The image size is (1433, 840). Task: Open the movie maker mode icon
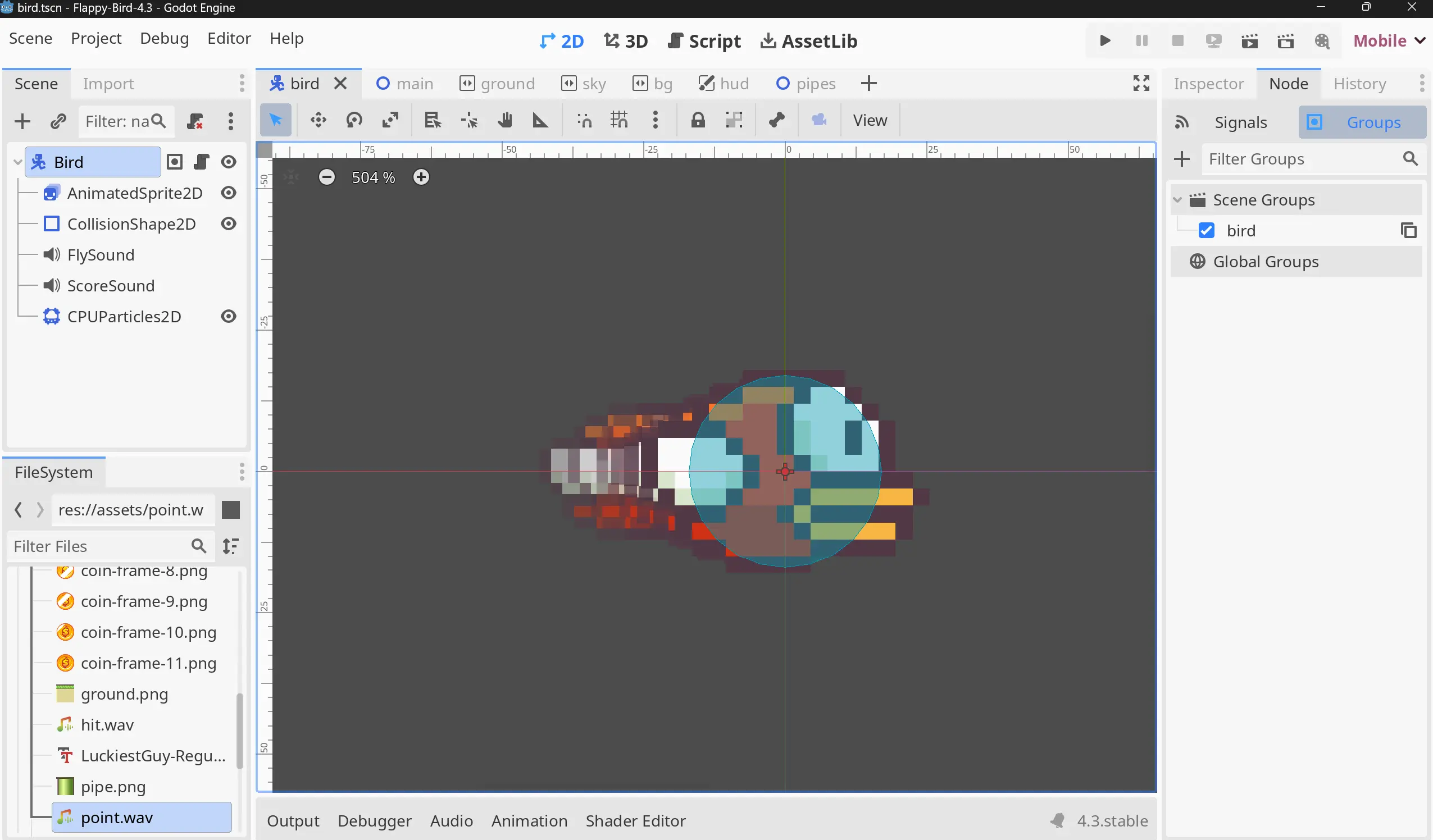[x=1322, y=41]
